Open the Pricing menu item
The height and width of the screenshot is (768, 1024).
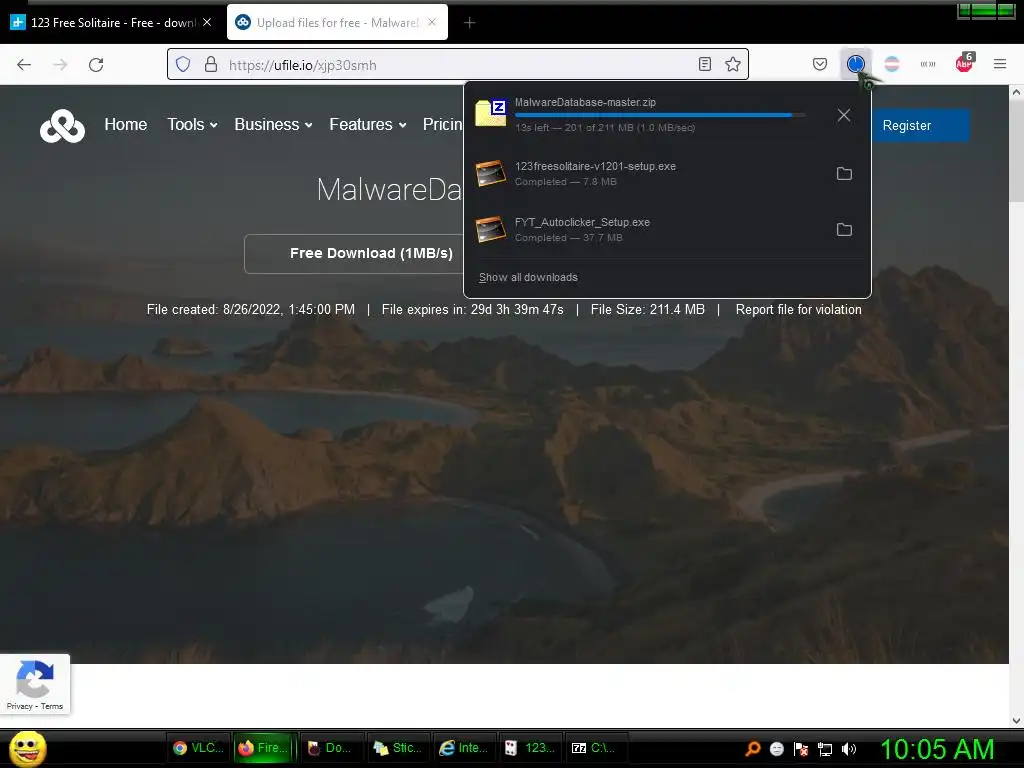pyautogui.click(x=443, y=124)
